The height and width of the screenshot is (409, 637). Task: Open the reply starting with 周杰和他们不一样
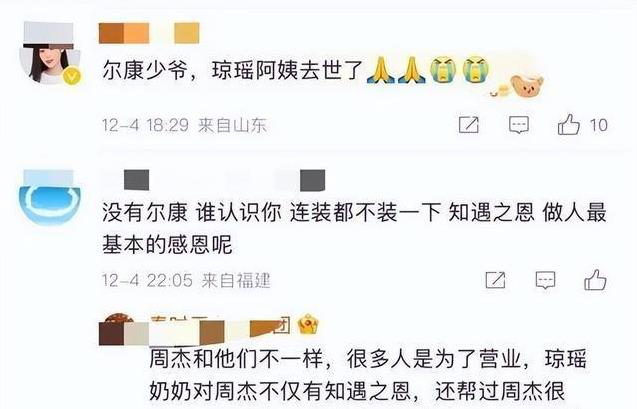click(368, 374)
